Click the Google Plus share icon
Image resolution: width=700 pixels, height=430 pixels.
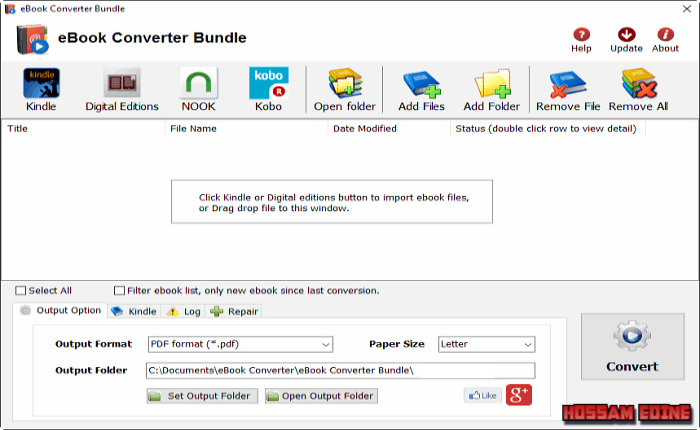click(x=519, y=395)
